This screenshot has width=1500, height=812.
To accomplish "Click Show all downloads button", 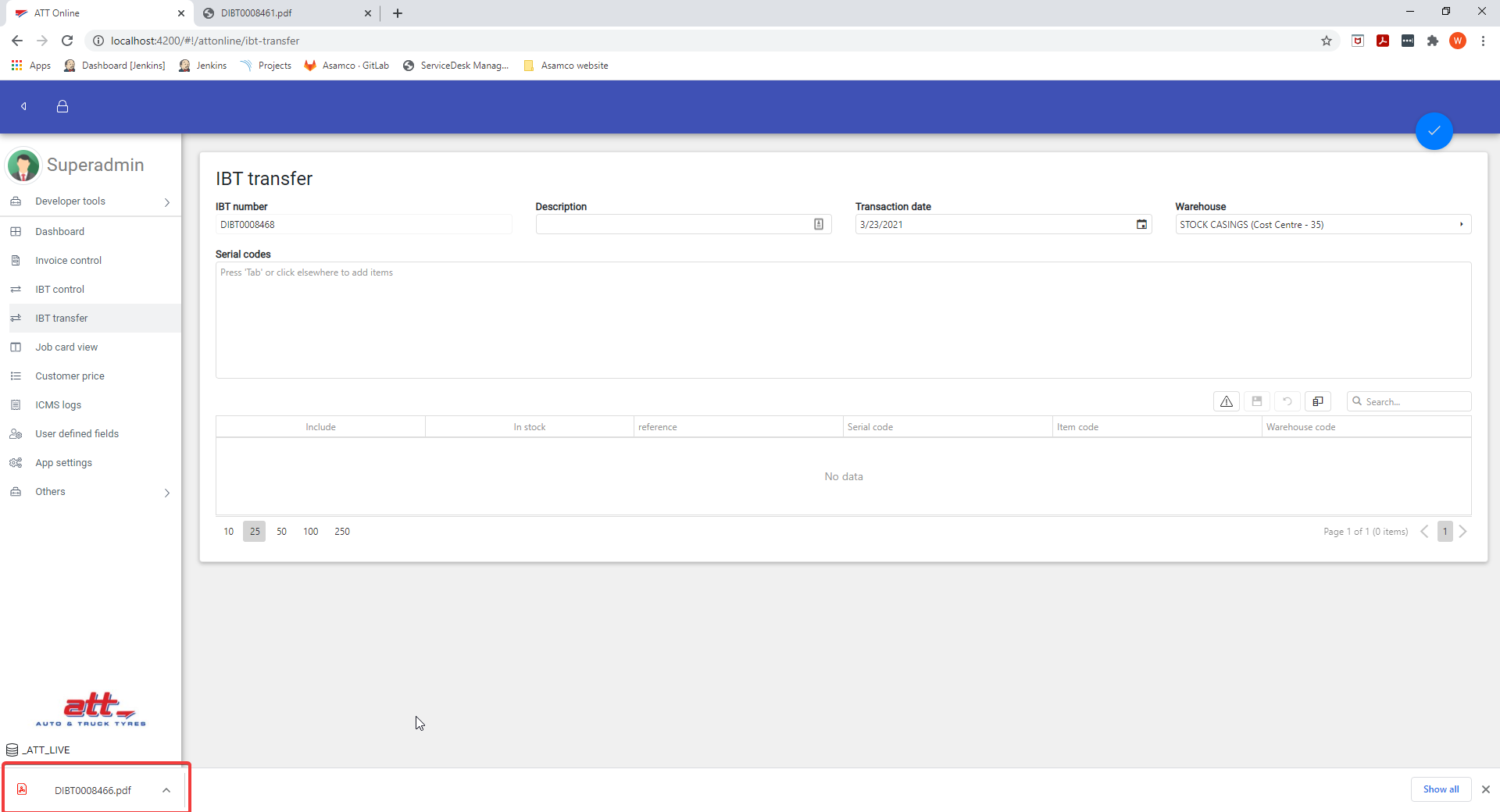I will (1440, 789).
